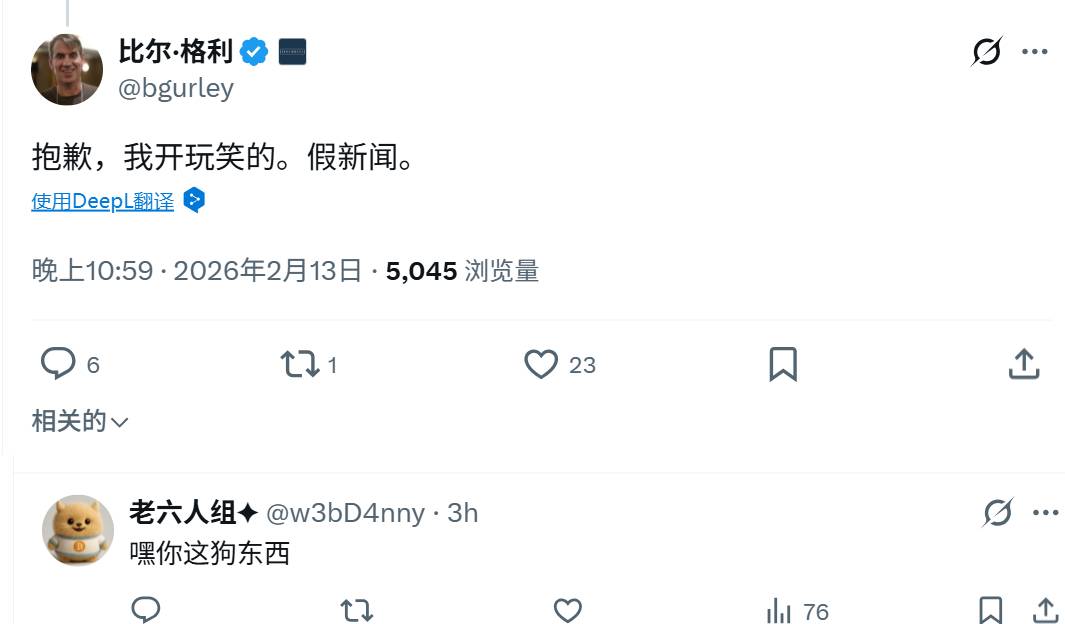This screenshot has width=1065, height=624.
Task: Click the square affiliation badge next to verified check
Action: tap(292, 51)
